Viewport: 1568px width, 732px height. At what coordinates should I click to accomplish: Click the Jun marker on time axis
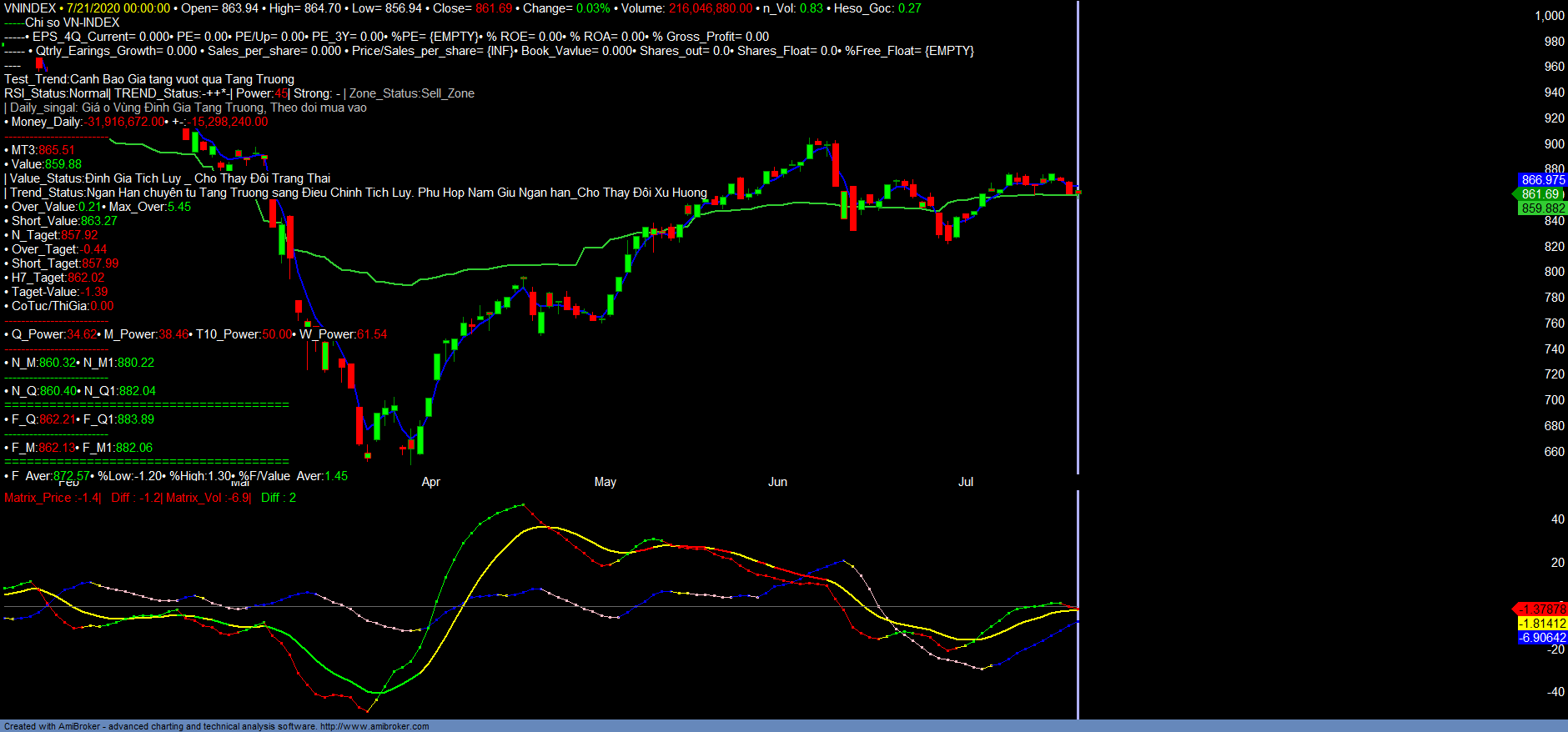point(777,482)
